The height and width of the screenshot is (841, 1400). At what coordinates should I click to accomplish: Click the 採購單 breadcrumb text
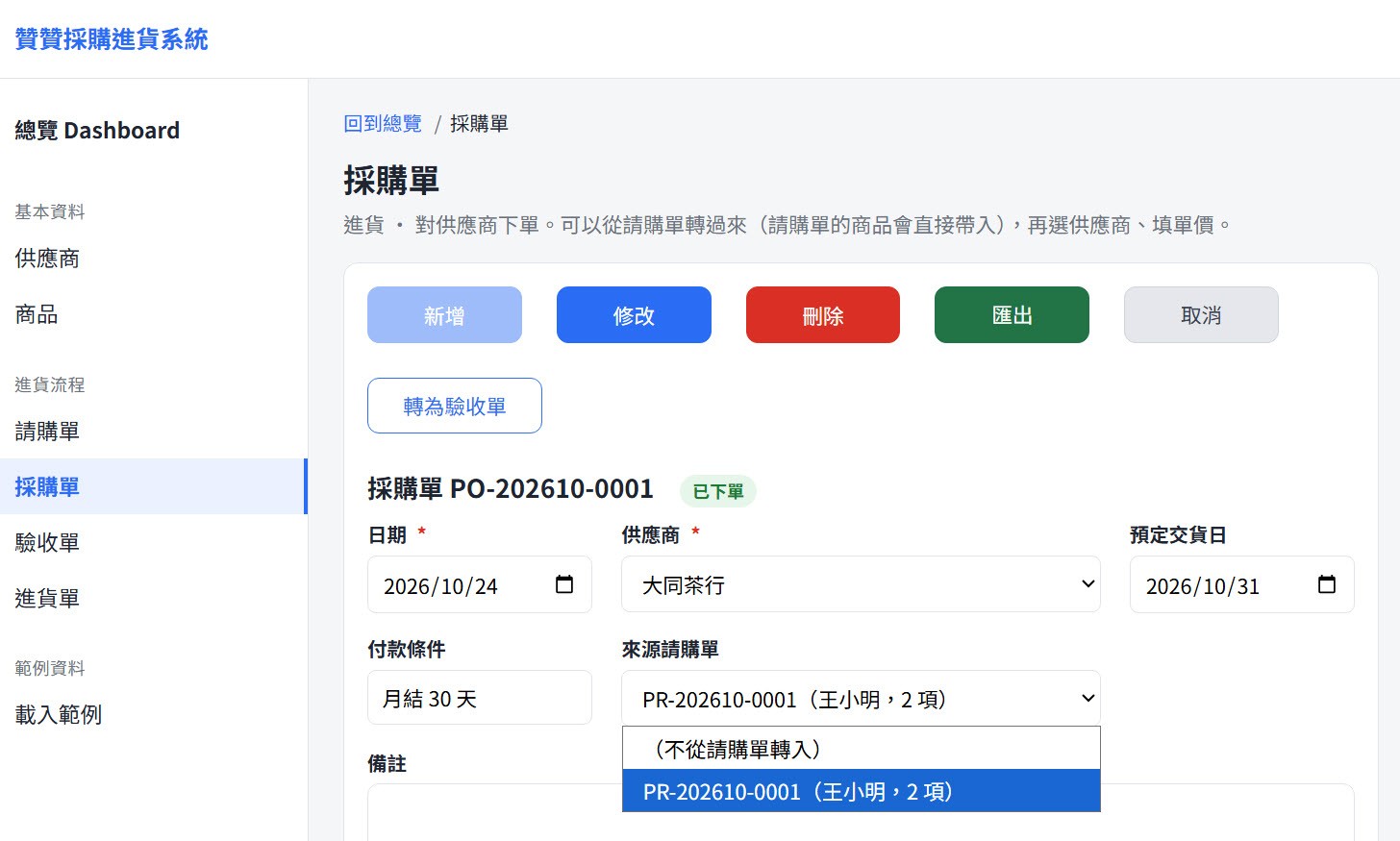coord(479,124)
